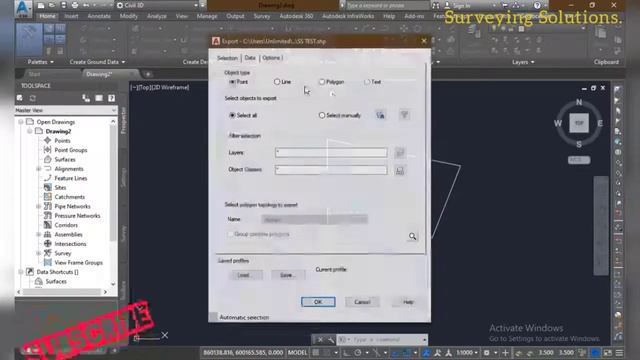This screenshot has width=640, height=360.
Task: Click the N compass direction on ViewCube
Action: 579,102
